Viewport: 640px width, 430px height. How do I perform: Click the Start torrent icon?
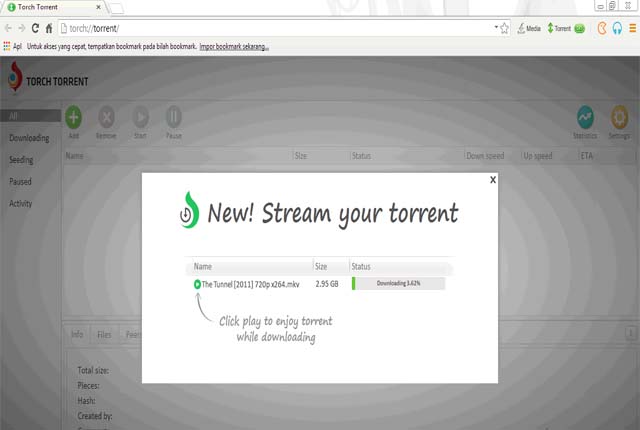point(140,117)
